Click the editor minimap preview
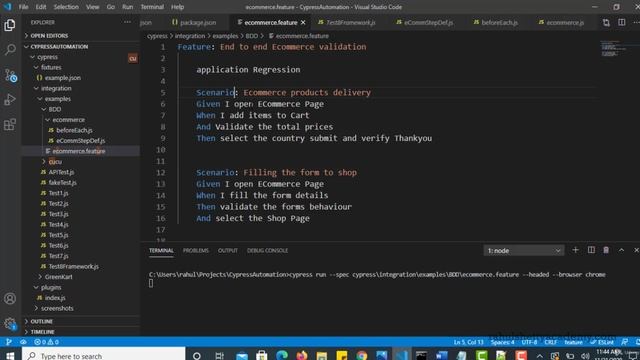The width and height of the screenshot is (640, 360). 613,49
